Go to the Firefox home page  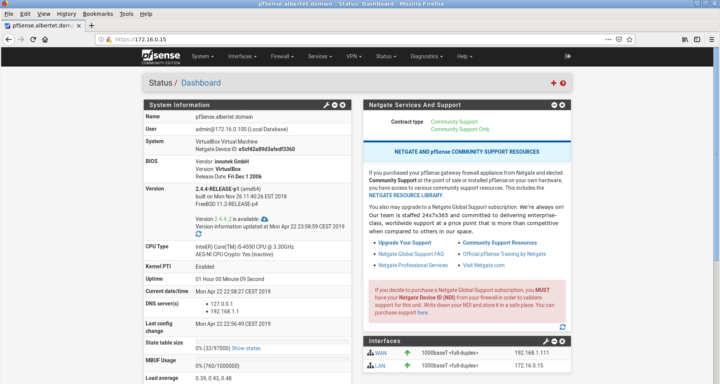tap(45, 40)
